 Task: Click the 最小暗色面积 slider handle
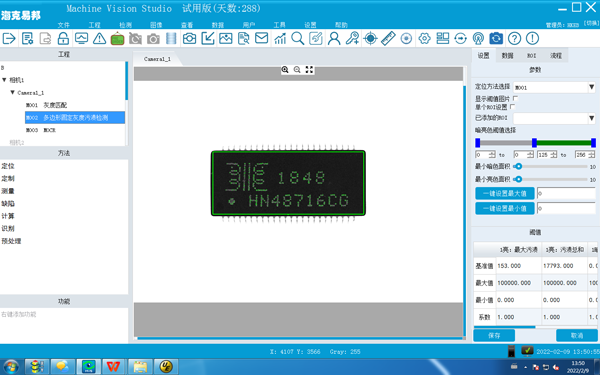click(518, 166)
